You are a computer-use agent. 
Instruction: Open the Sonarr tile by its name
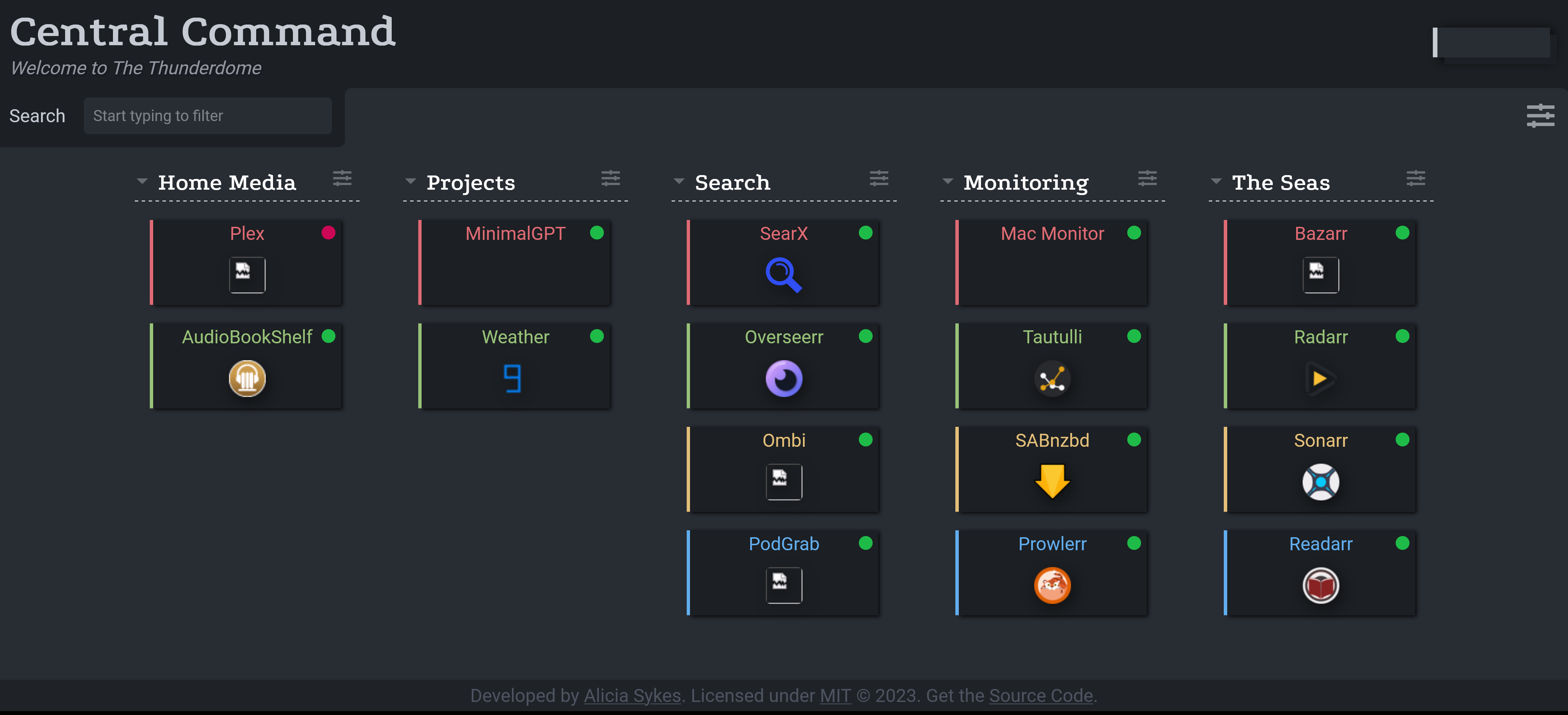(x=1320, y=440)
